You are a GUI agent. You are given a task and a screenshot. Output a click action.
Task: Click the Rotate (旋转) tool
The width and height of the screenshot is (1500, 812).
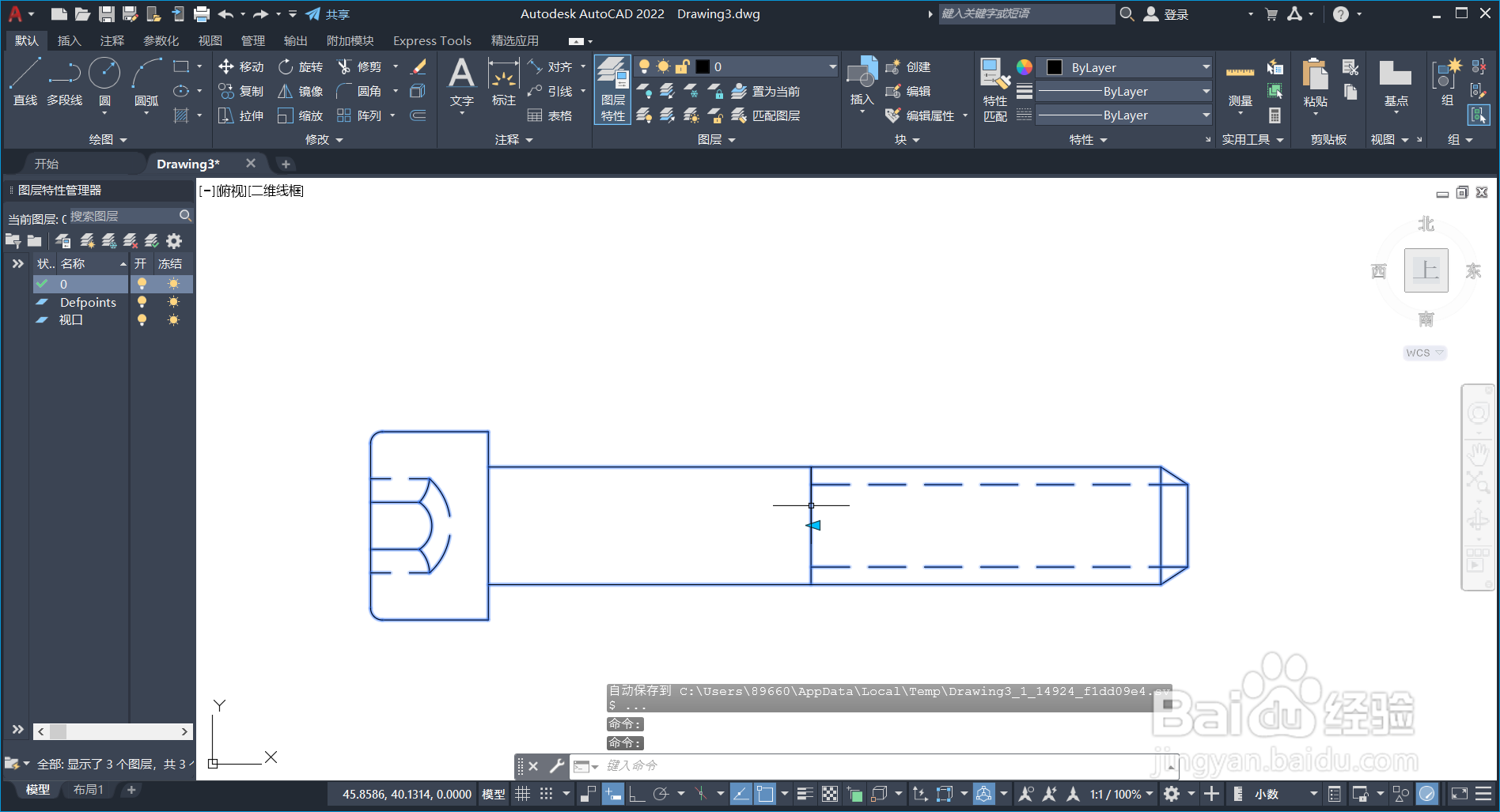click(301, 67)
